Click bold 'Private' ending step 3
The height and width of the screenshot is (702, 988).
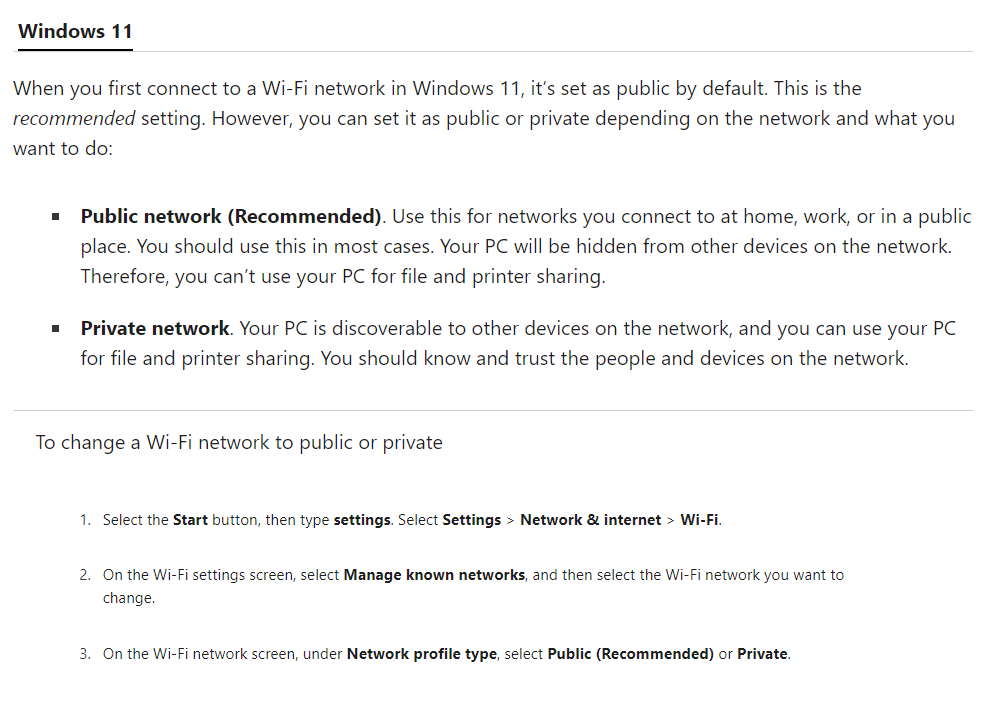coord(762,654)
